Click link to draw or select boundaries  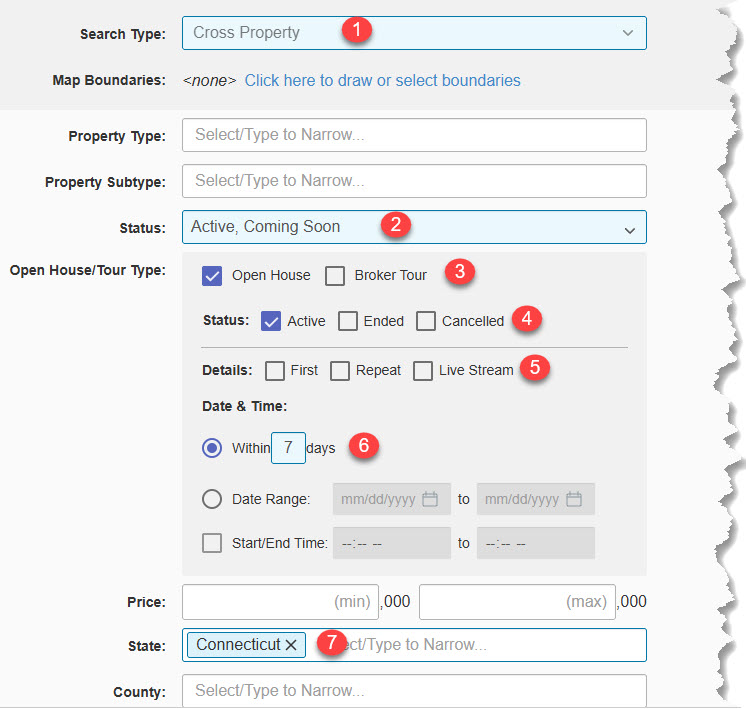(383, 80)
